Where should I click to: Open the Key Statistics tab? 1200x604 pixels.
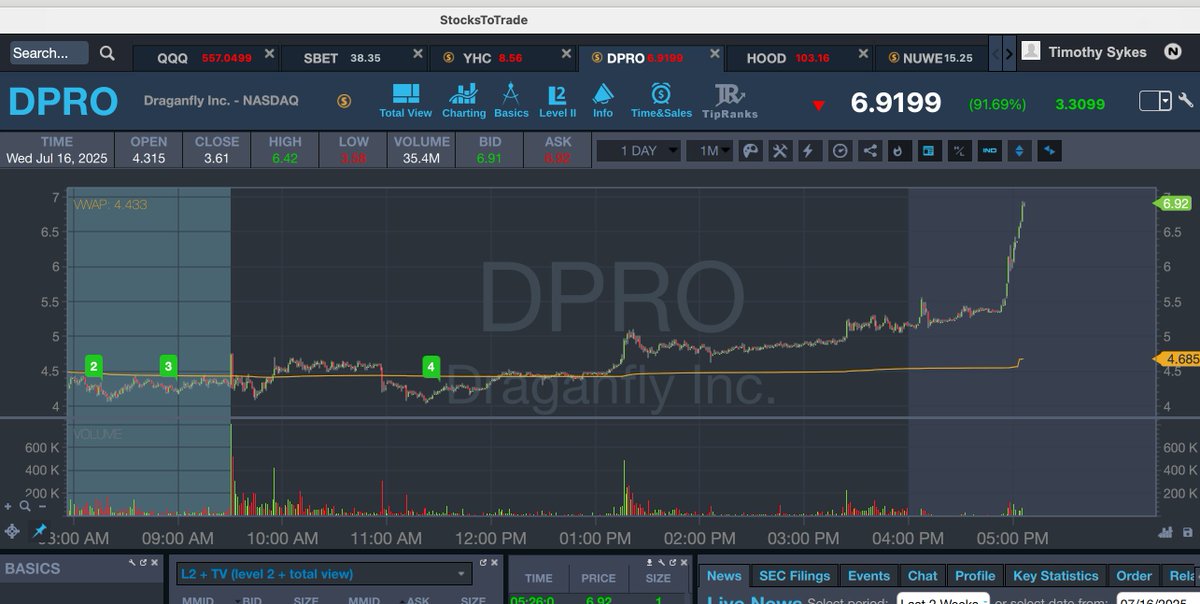(1055, 576)
